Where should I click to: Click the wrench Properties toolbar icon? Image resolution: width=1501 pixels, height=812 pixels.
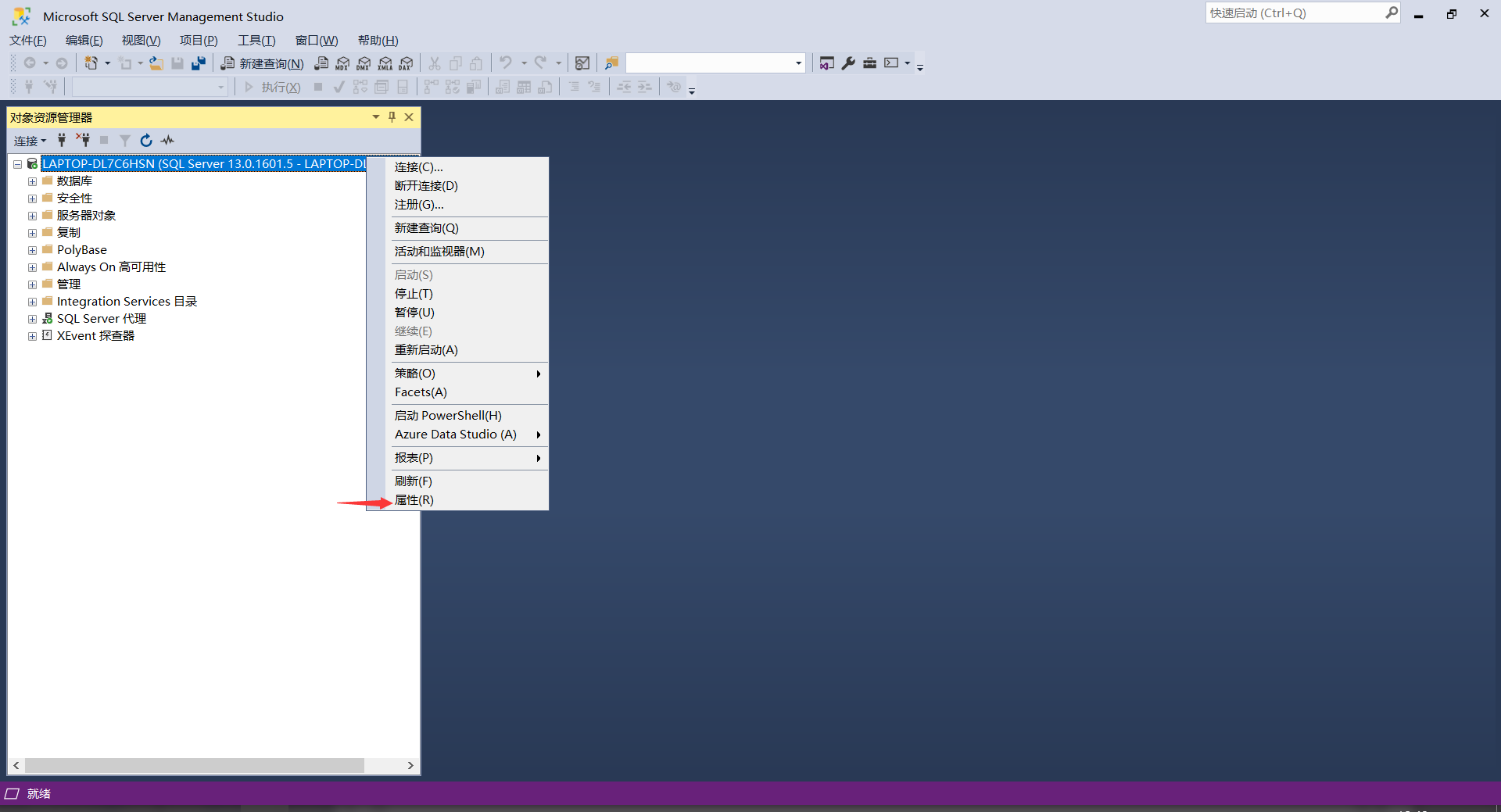pyautogui.click(x=848, y=63)
